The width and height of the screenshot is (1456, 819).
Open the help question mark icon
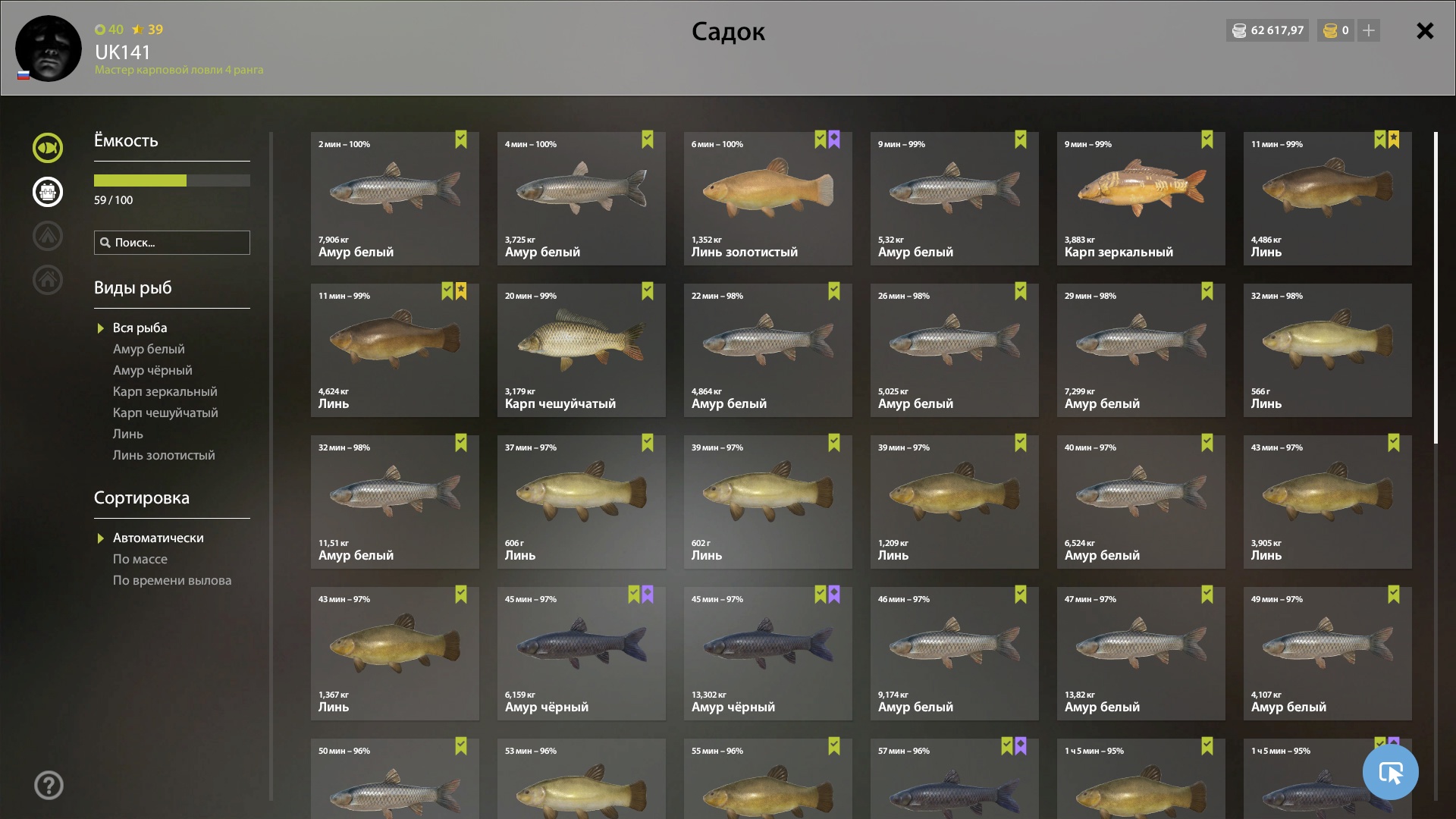[x=49, y=786]
